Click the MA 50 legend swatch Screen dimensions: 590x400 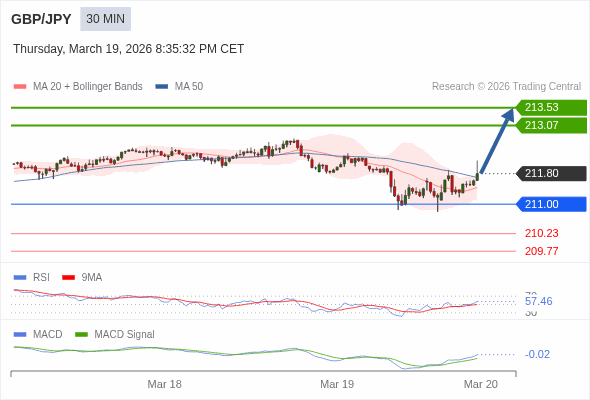[162, 87]
